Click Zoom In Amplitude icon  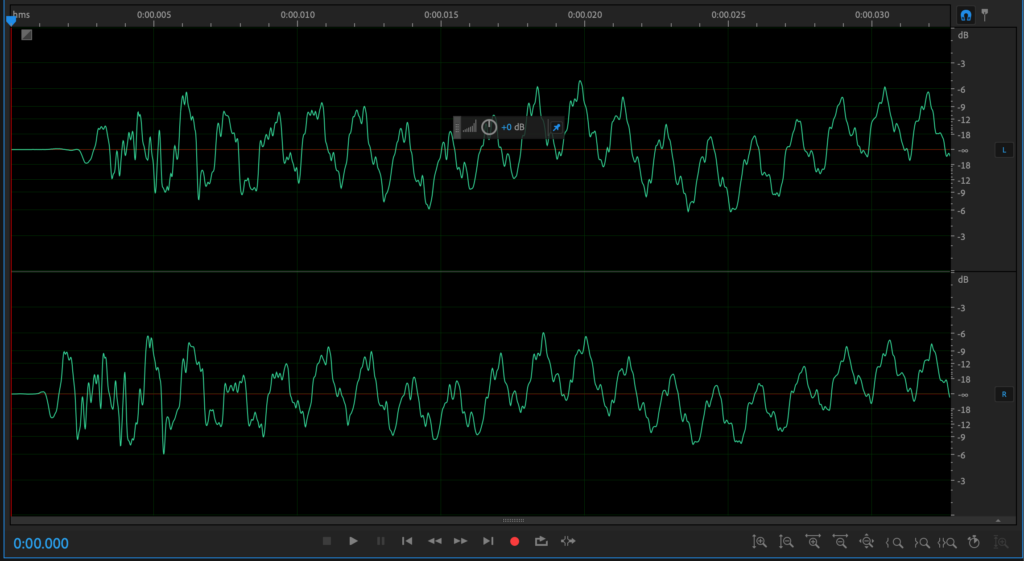click(760, 542)
